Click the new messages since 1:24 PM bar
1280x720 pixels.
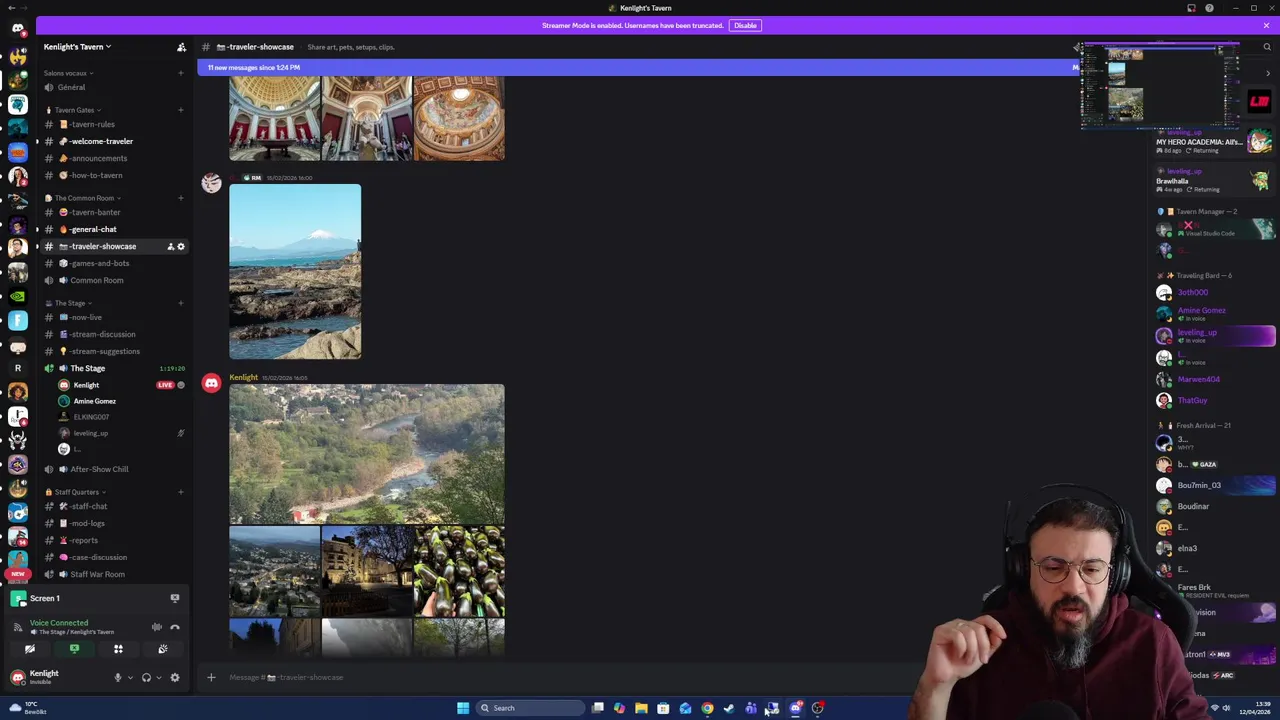tap(640, 67)
